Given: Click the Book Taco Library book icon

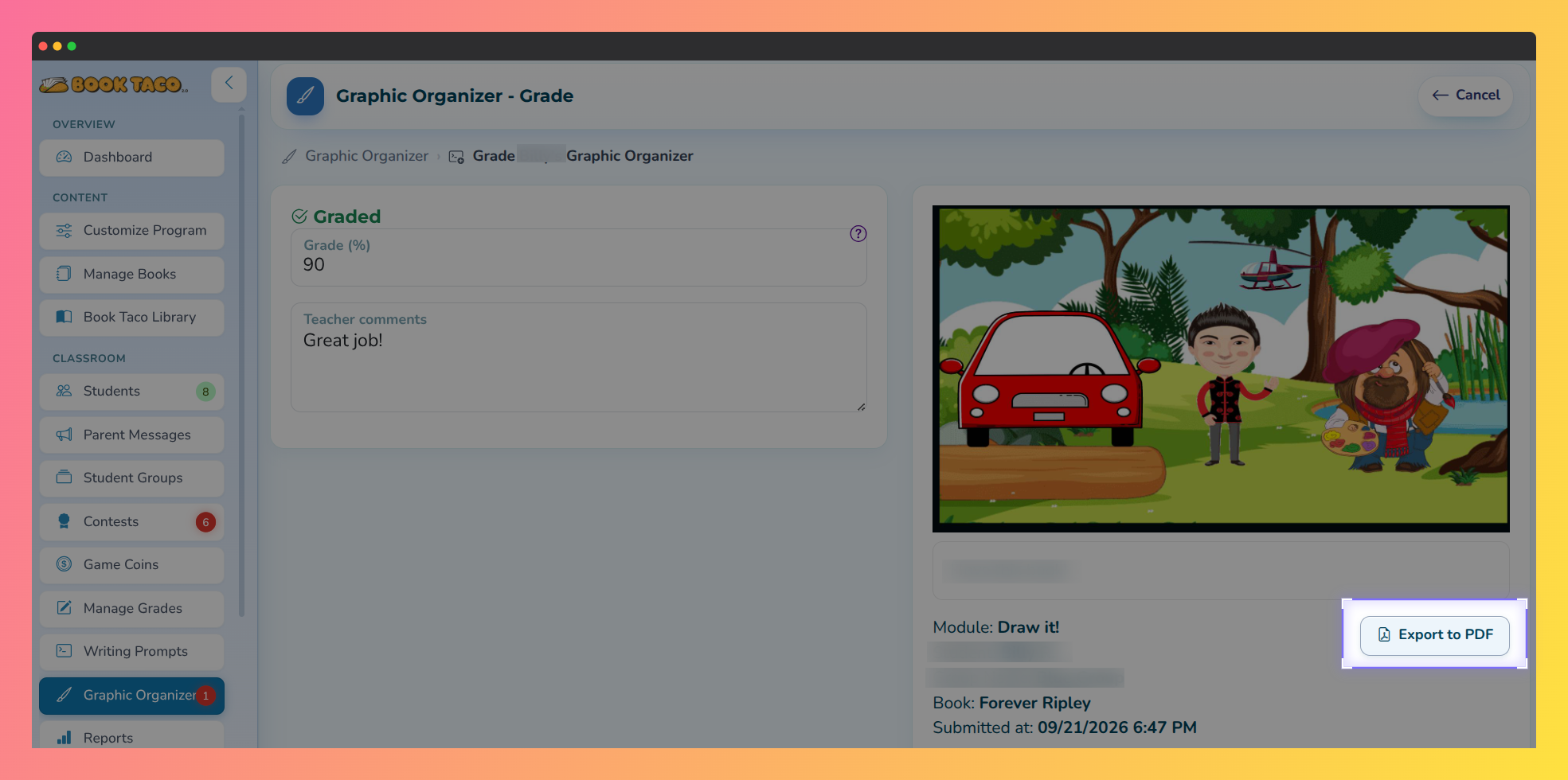Looking at the screenshot, I should 65,317.
